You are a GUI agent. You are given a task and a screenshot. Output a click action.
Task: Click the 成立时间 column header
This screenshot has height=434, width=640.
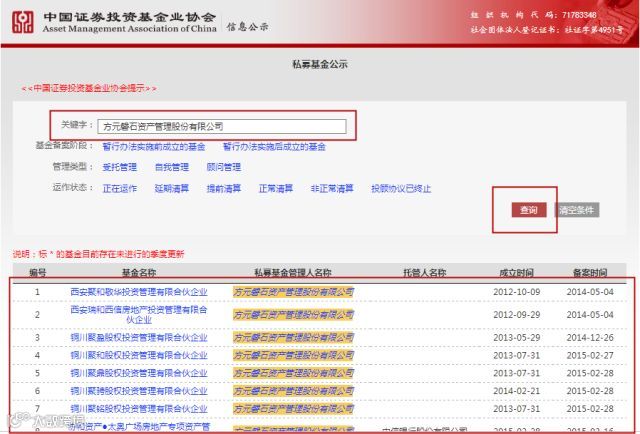coord(516,272)
